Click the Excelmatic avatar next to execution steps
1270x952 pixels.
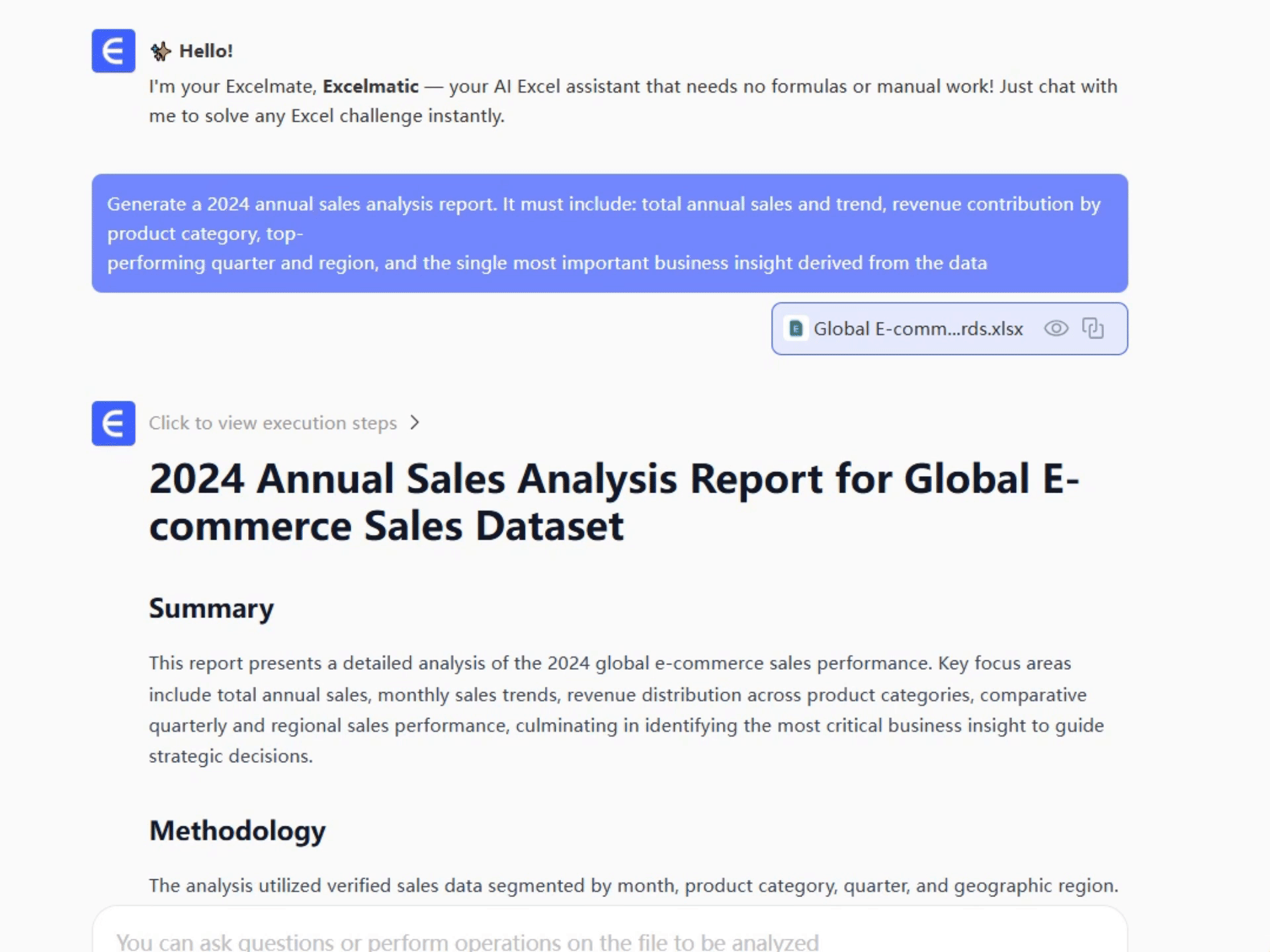click(x=113, y=423)
